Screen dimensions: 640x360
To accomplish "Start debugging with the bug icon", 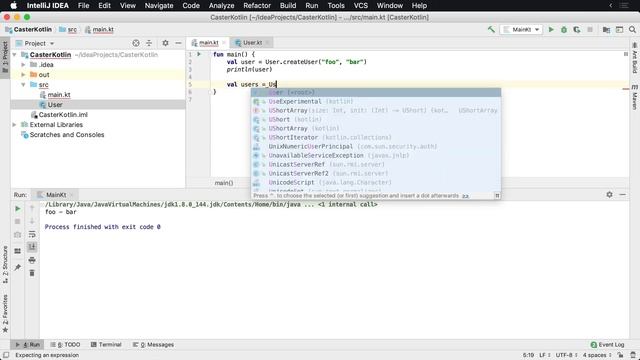I will click(564, 29).
